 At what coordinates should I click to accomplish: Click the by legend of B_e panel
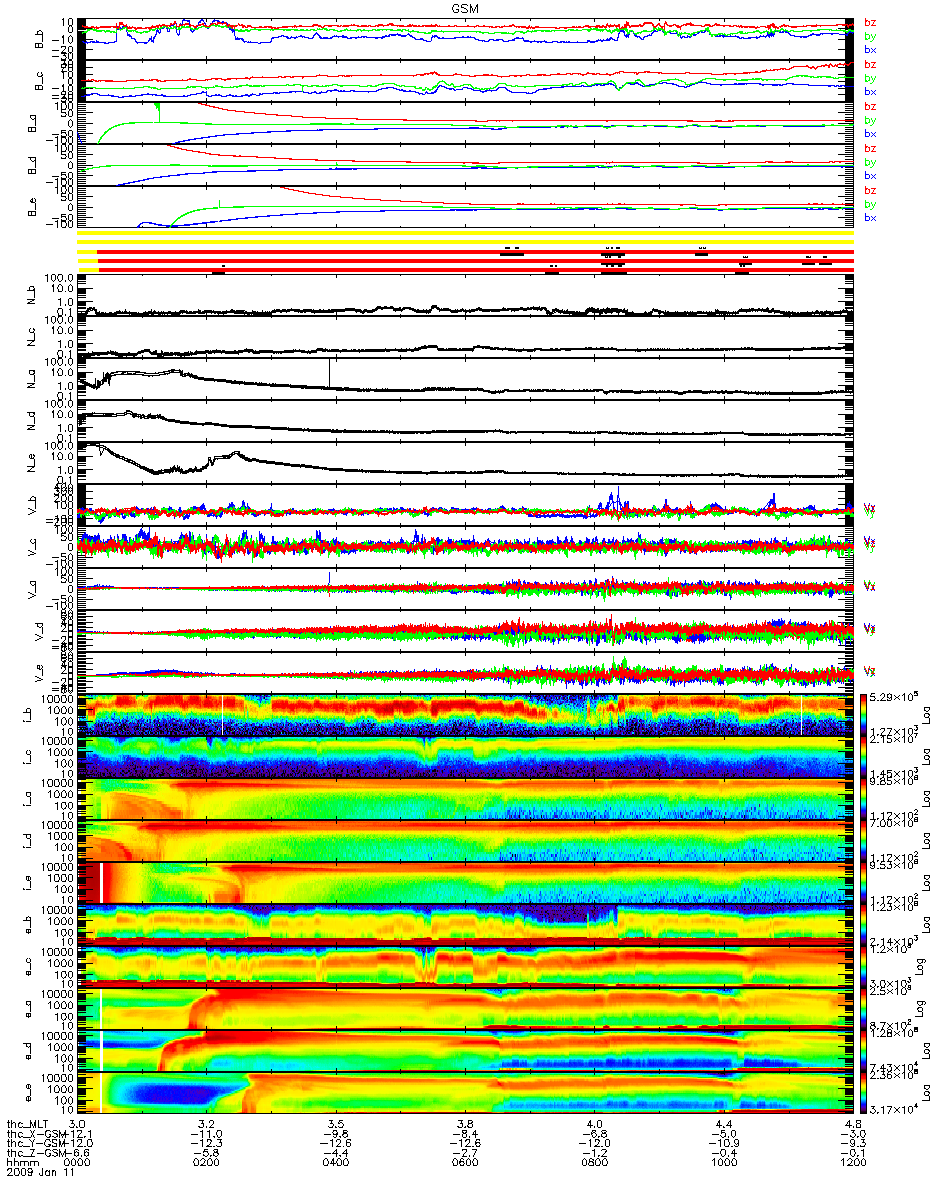869,204
